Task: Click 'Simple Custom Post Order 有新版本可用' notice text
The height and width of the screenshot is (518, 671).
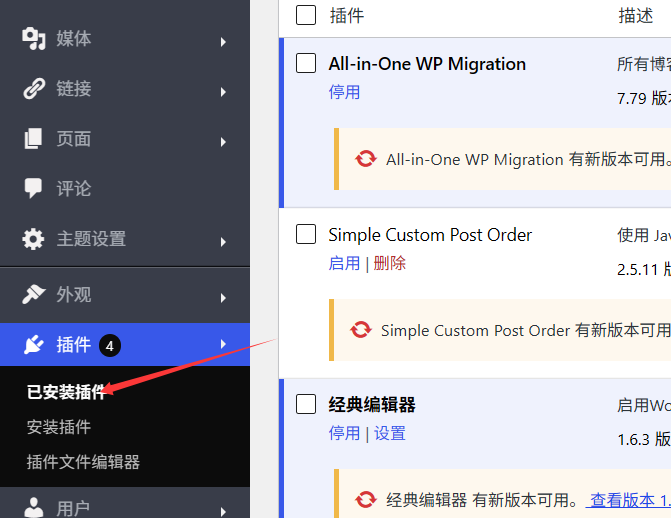Action: point(526,330)
